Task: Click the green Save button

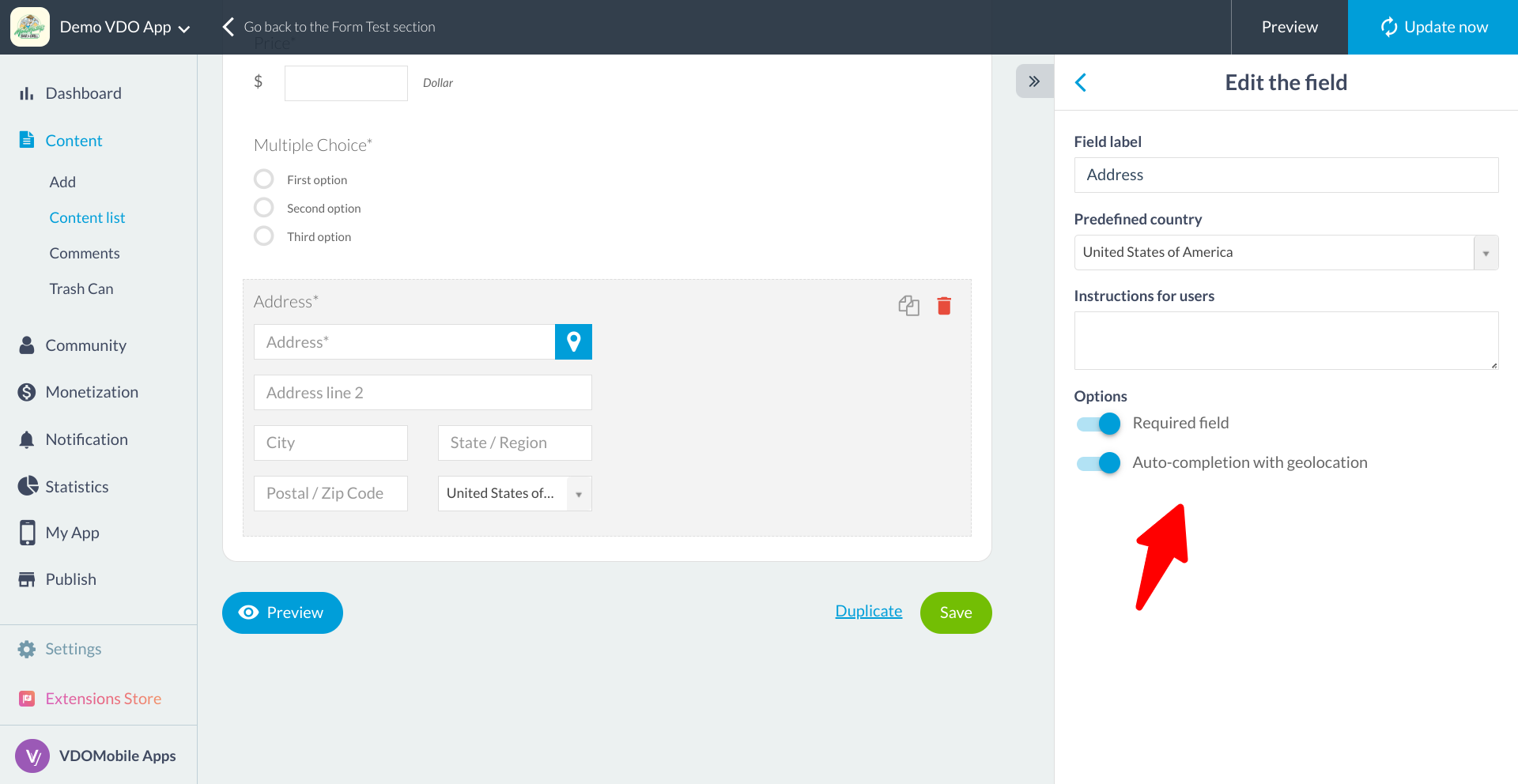Action: pyautogui.click(x=956, y=612)
